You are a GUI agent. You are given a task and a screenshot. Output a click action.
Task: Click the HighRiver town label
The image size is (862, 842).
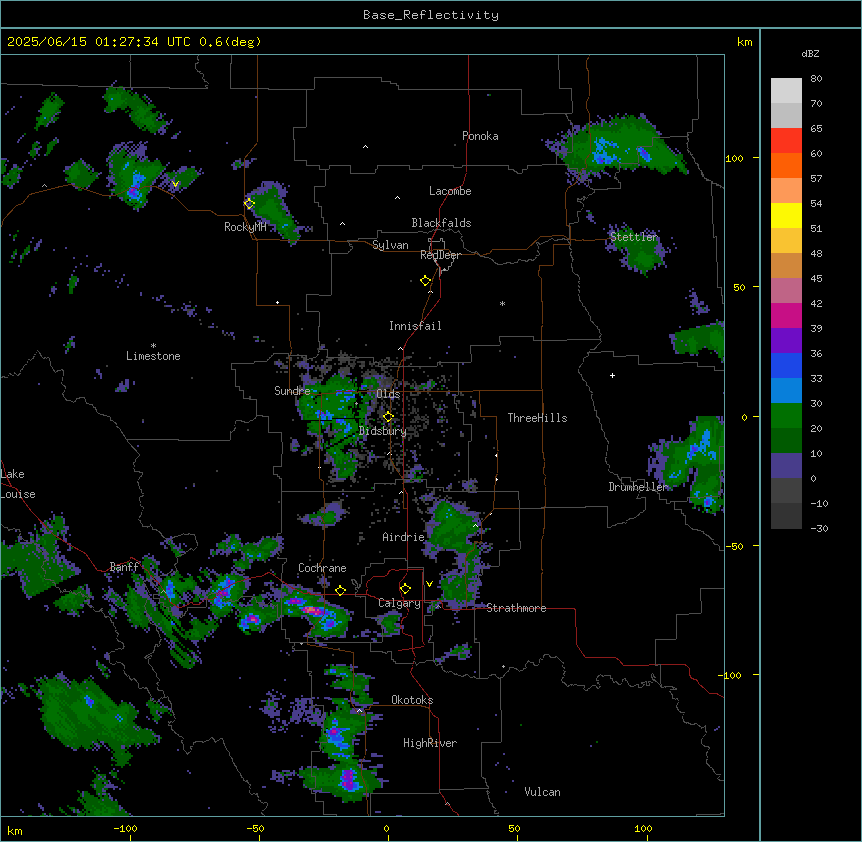click(430, 743)
